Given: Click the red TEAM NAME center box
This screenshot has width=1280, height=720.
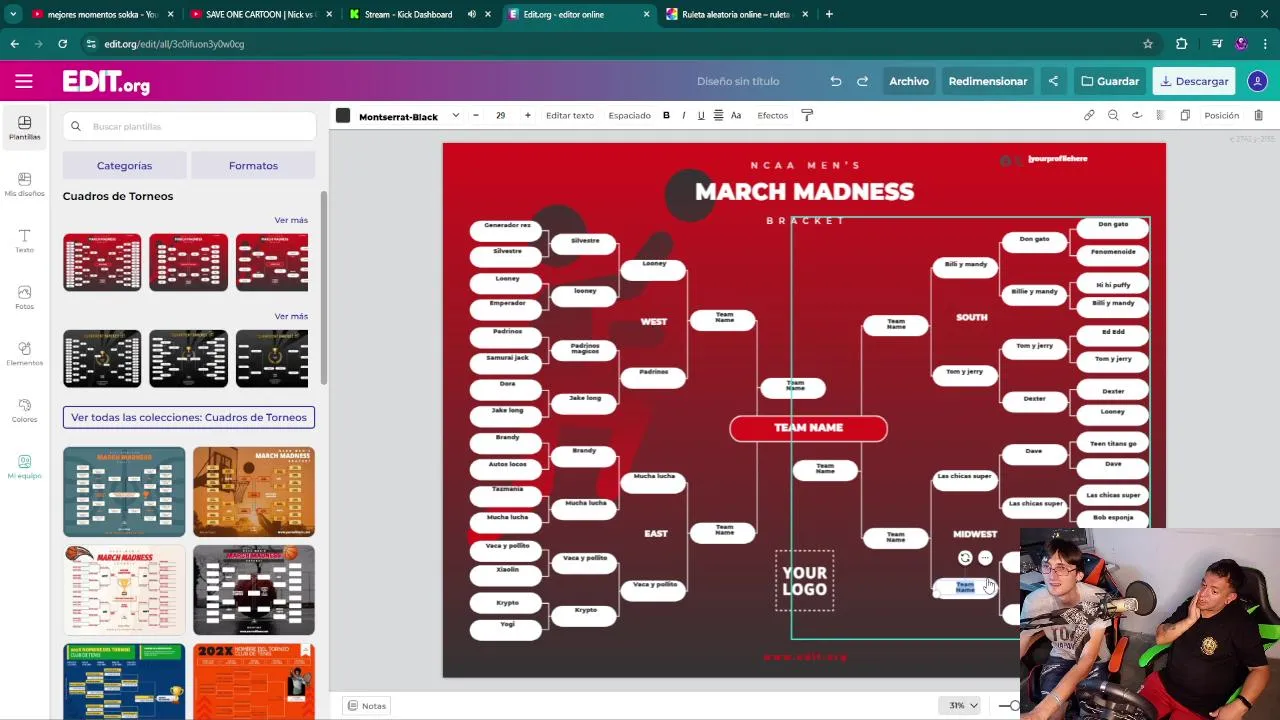Looking at the screenshot, I should coord(808,428).
